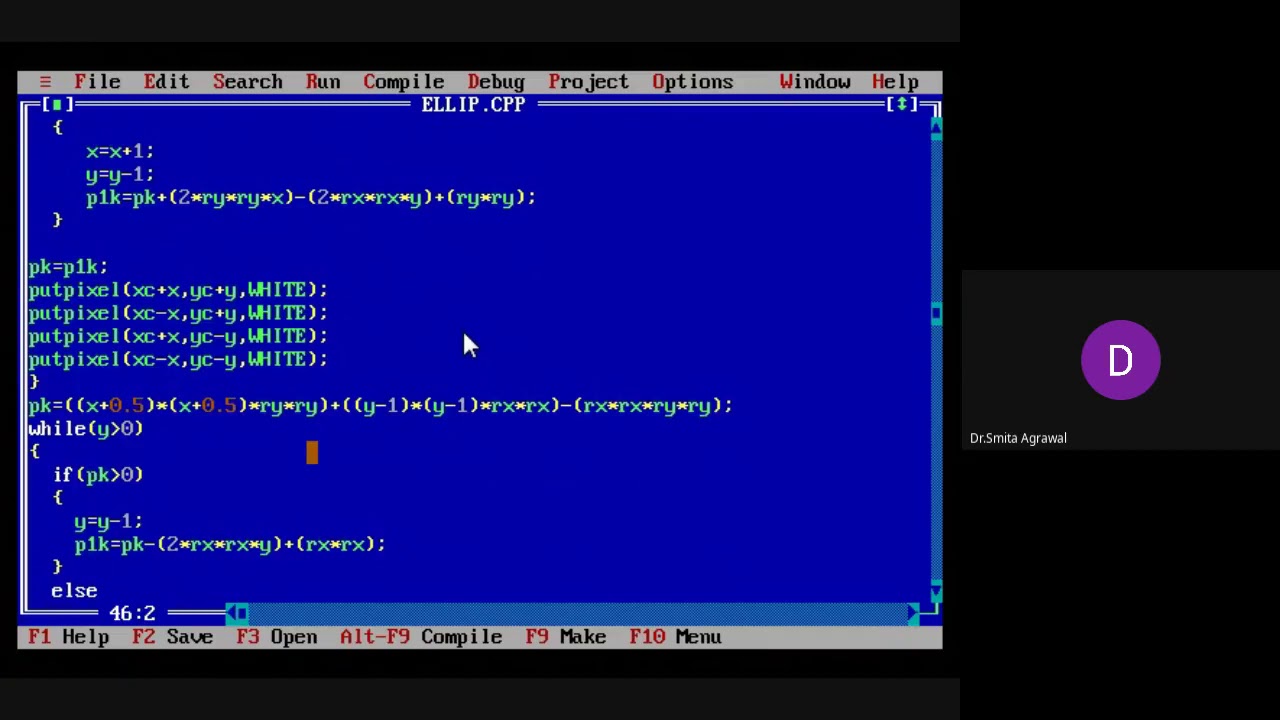Click the 46:2 cursor position indicator
Image resolution: width=1280 pixels, height=720 pixels.
[132, 613]
